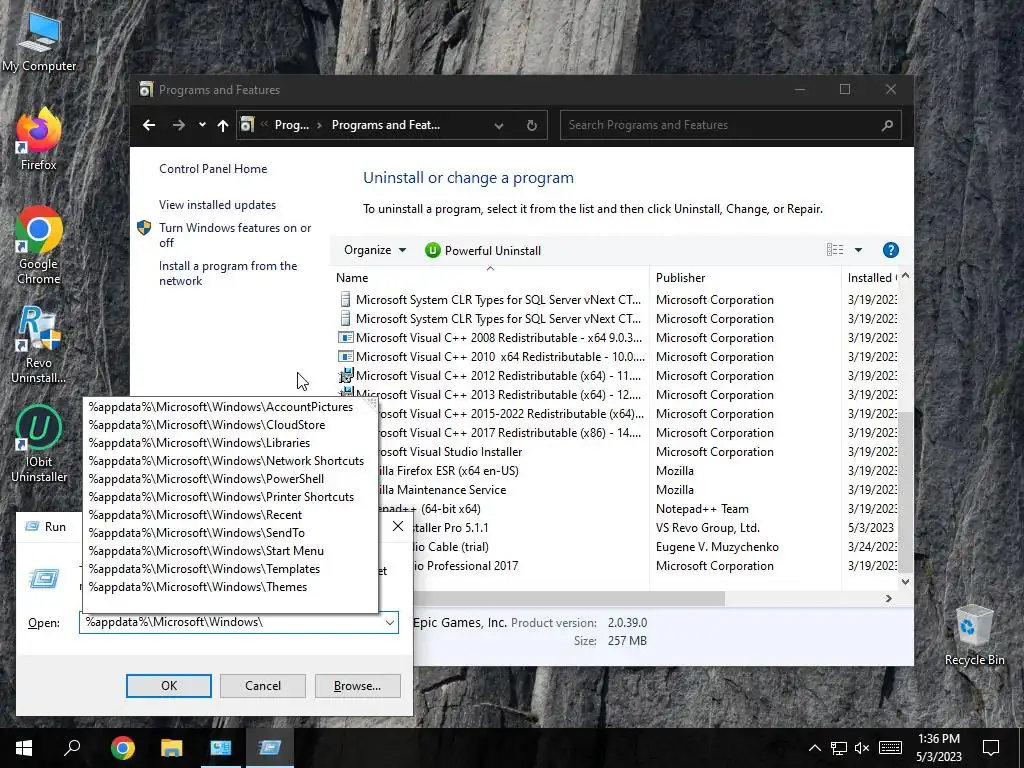Open File Explorer from the taskbar

coord(171,748)
